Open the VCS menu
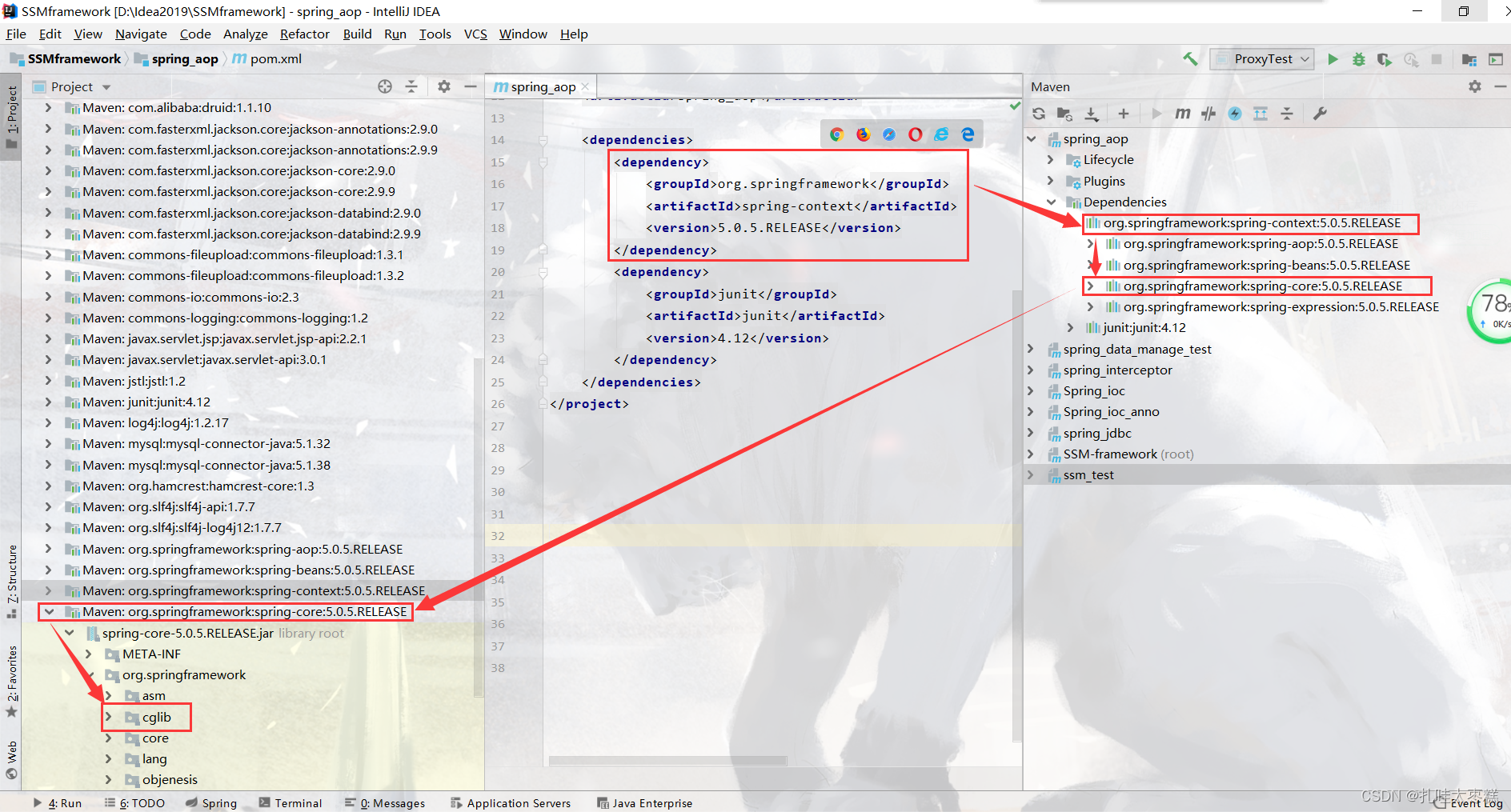This screenshot has width=1511, height=812. [x=475, y=34]
